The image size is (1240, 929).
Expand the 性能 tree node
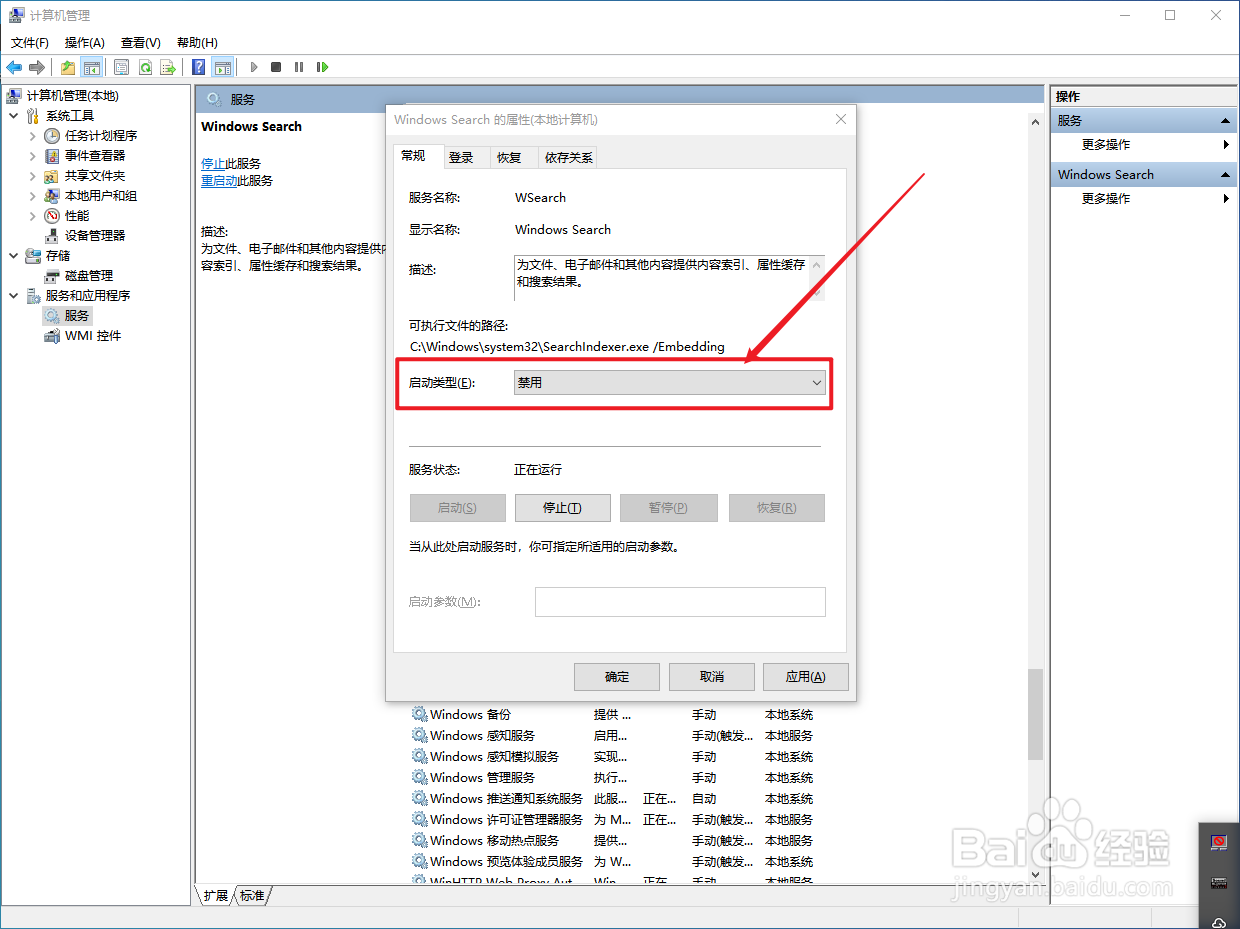[32, 215]
